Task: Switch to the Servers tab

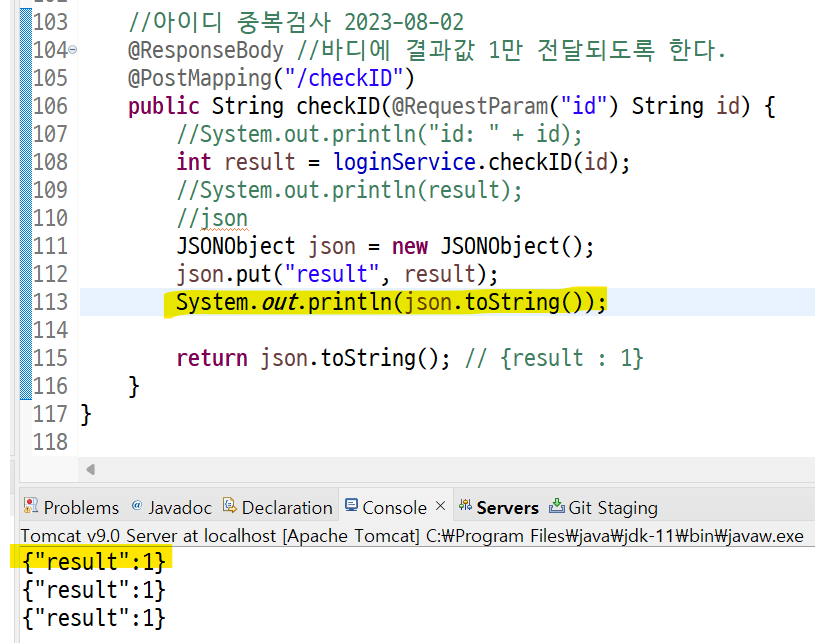Action: click(498, 507)
